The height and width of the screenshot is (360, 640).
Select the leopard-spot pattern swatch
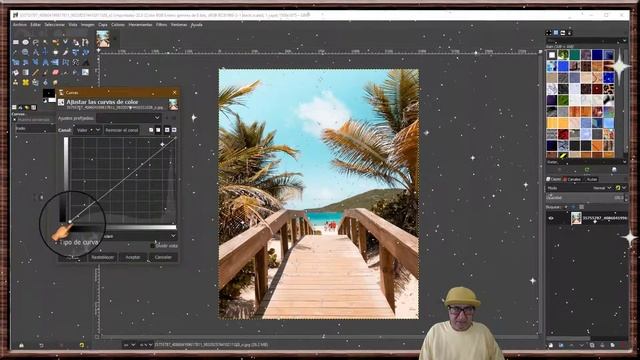[x=608, y=88]
